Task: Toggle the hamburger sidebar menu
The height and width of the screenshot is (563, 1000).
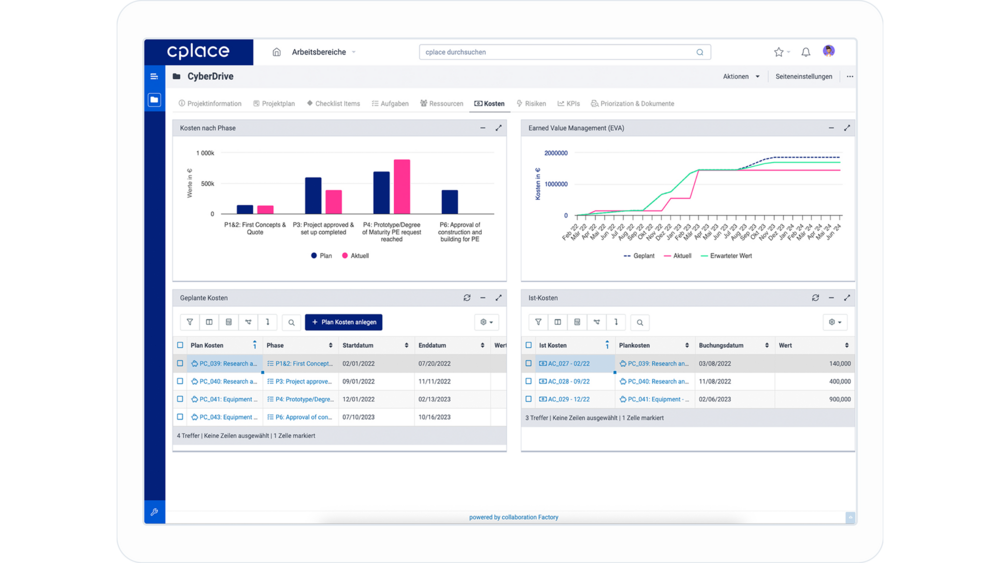Action: point(154,77)
